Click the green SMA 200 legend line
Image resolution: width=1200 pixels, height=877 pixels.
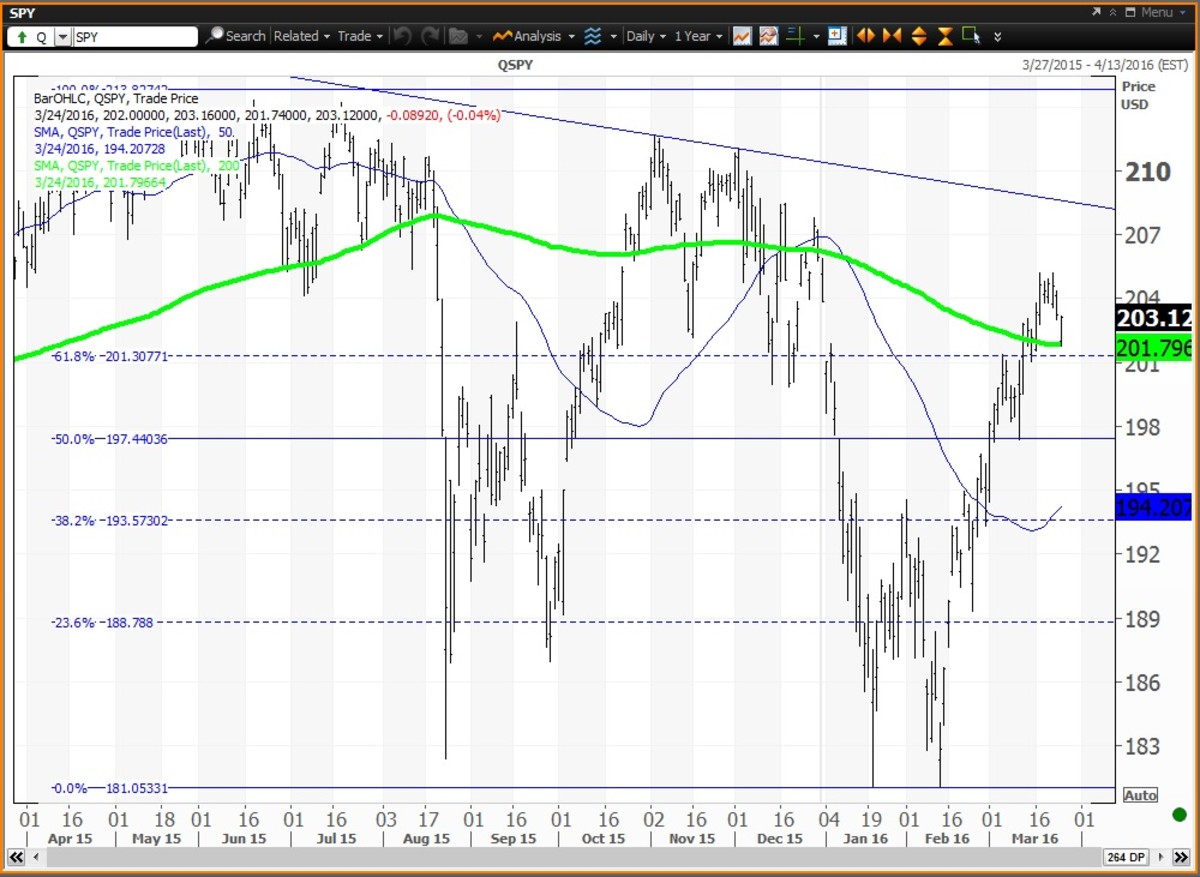[136, 164]
